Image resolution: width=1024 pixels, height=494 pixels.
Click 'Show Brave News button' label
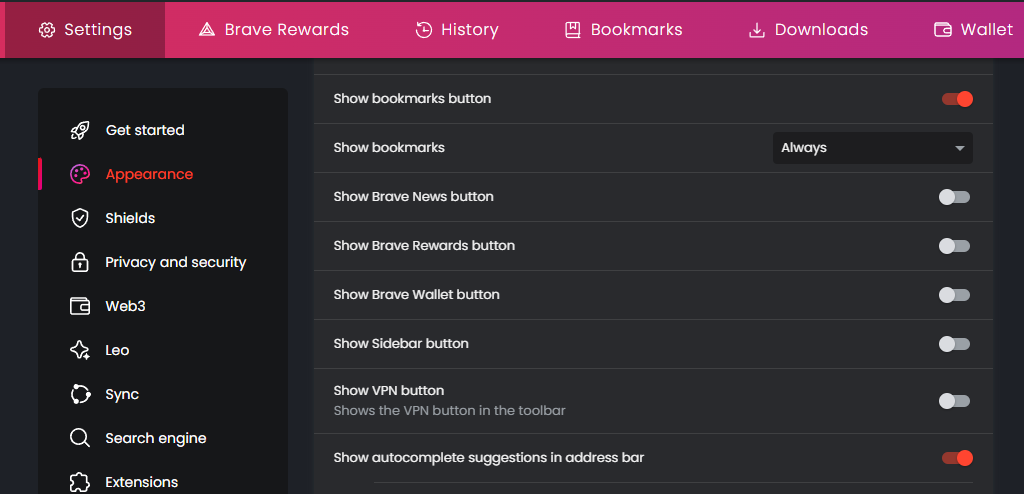point(413,197)
